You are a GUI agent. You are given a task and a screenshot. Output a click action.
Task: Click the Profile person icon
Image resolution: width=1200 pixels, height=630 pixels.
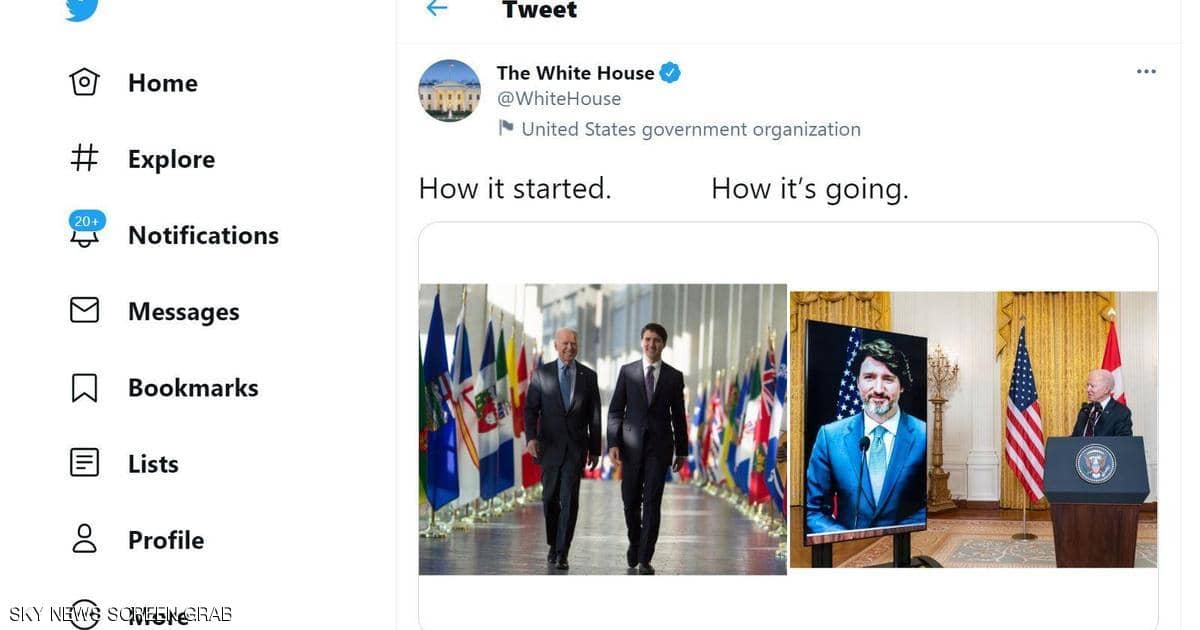pos(84,539)
